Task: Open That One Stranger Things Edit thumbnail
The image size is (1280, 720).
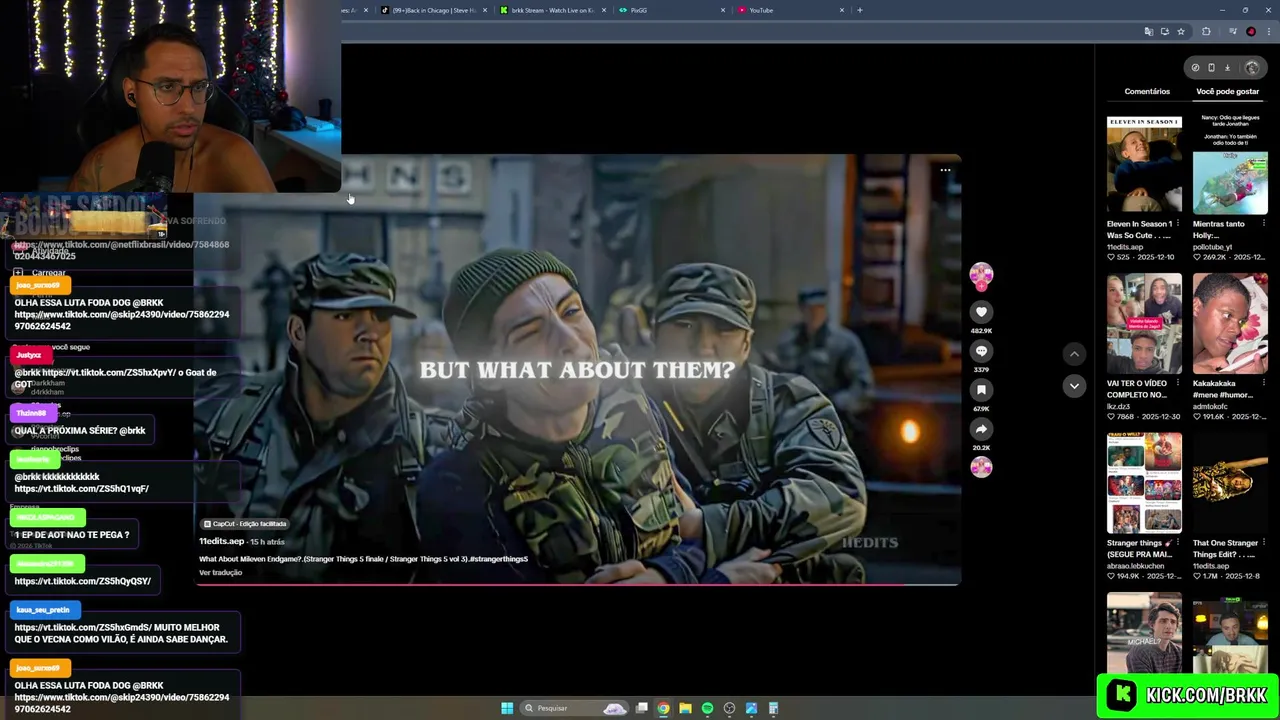Action: [1230, 483]
